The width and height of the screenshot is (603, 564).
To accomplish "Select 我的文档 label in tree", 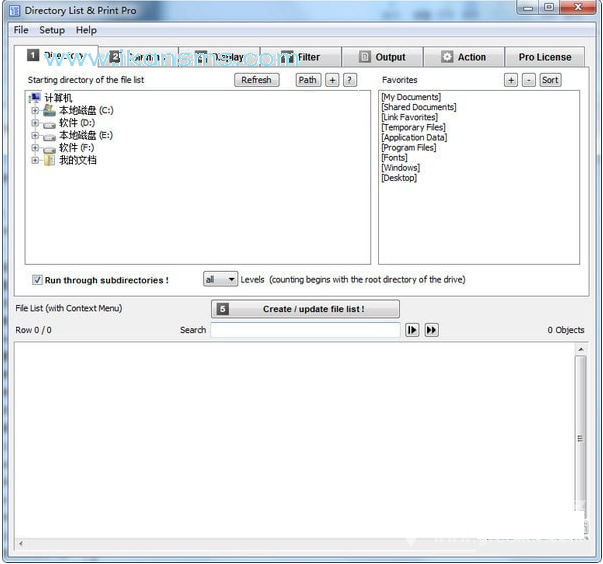I will click(x=78, y=160).
